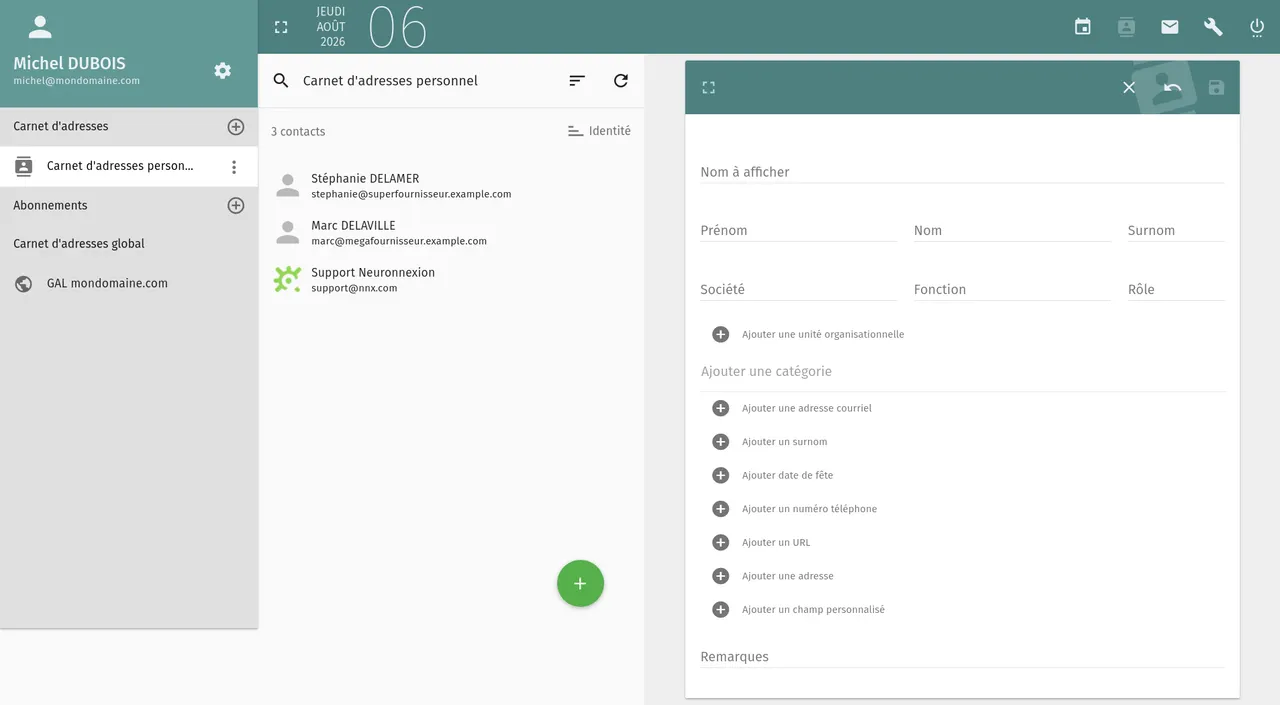Click the Surnom field in name row
This screenshot has width=1280, height=705.
[1176, 230]
